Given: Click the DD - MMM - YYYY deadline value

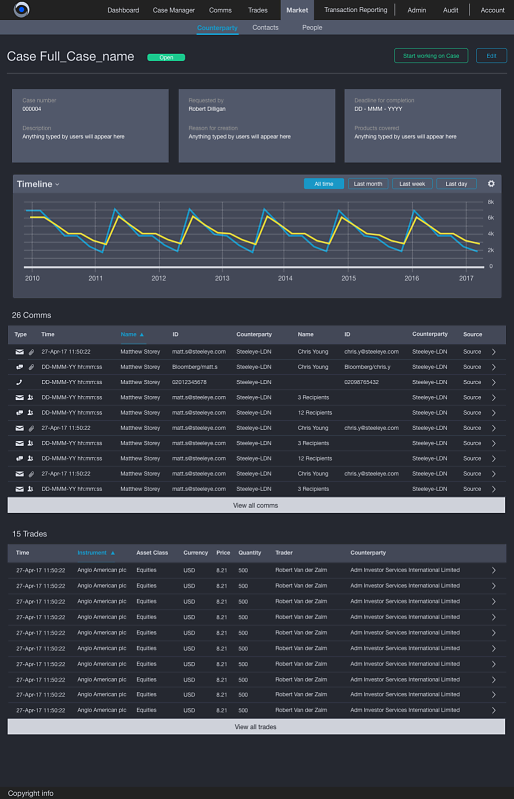Looking at the screenshot, I should point(378,109).
